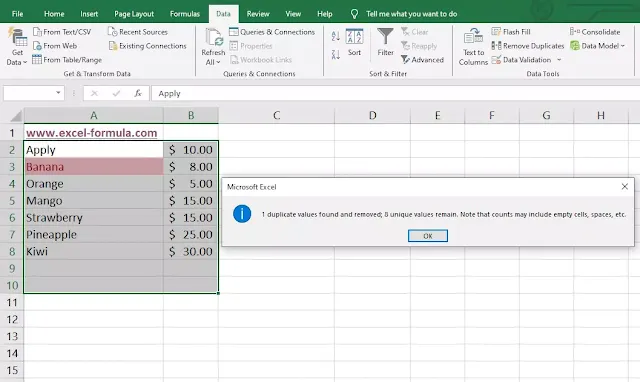
Task: Open the Sort dialog
Action: point(354,42)
